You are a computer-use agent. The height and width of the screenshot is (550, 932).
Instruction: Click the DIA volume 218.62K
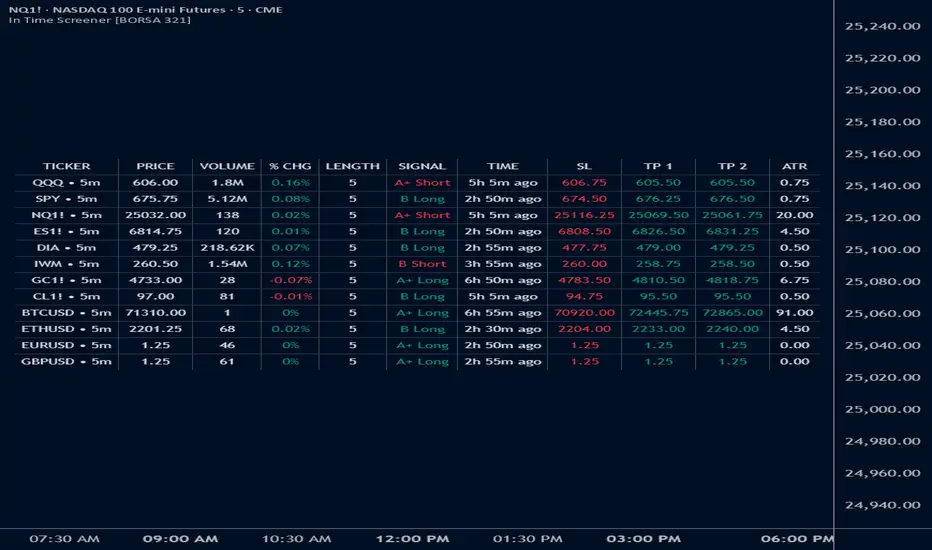(x=227, y=247)
